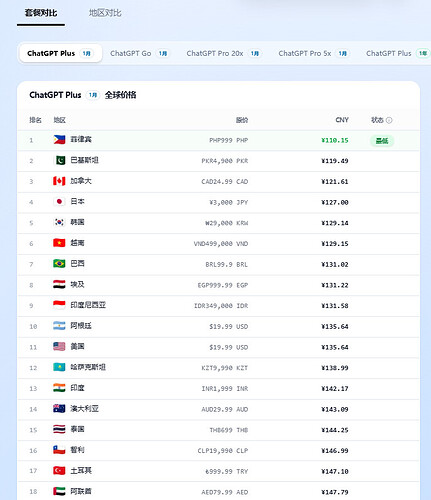Select the ChatGPT Pro 20x plan tab
The width and height of the screenshot is (431, 500).
(x=223, y=53)
